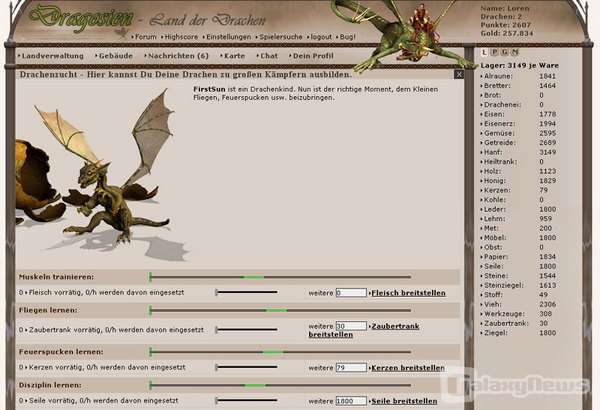
Task: Click the 'Vieh:' stock row
Action: click(x=518, y=304)
